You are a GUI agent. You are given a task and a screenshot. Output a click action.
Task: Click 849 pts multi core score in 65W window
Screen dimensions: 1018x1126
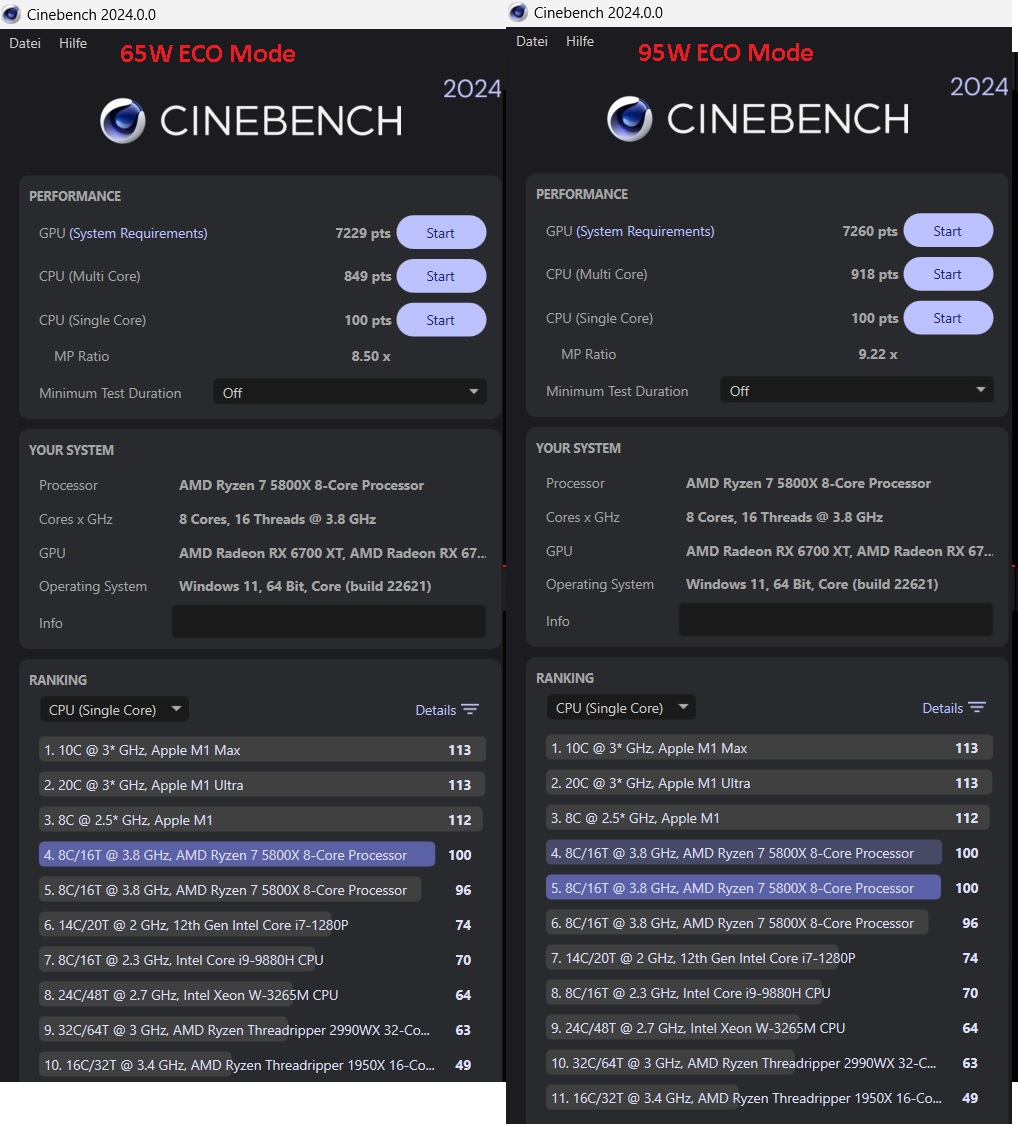pos(367,276)
